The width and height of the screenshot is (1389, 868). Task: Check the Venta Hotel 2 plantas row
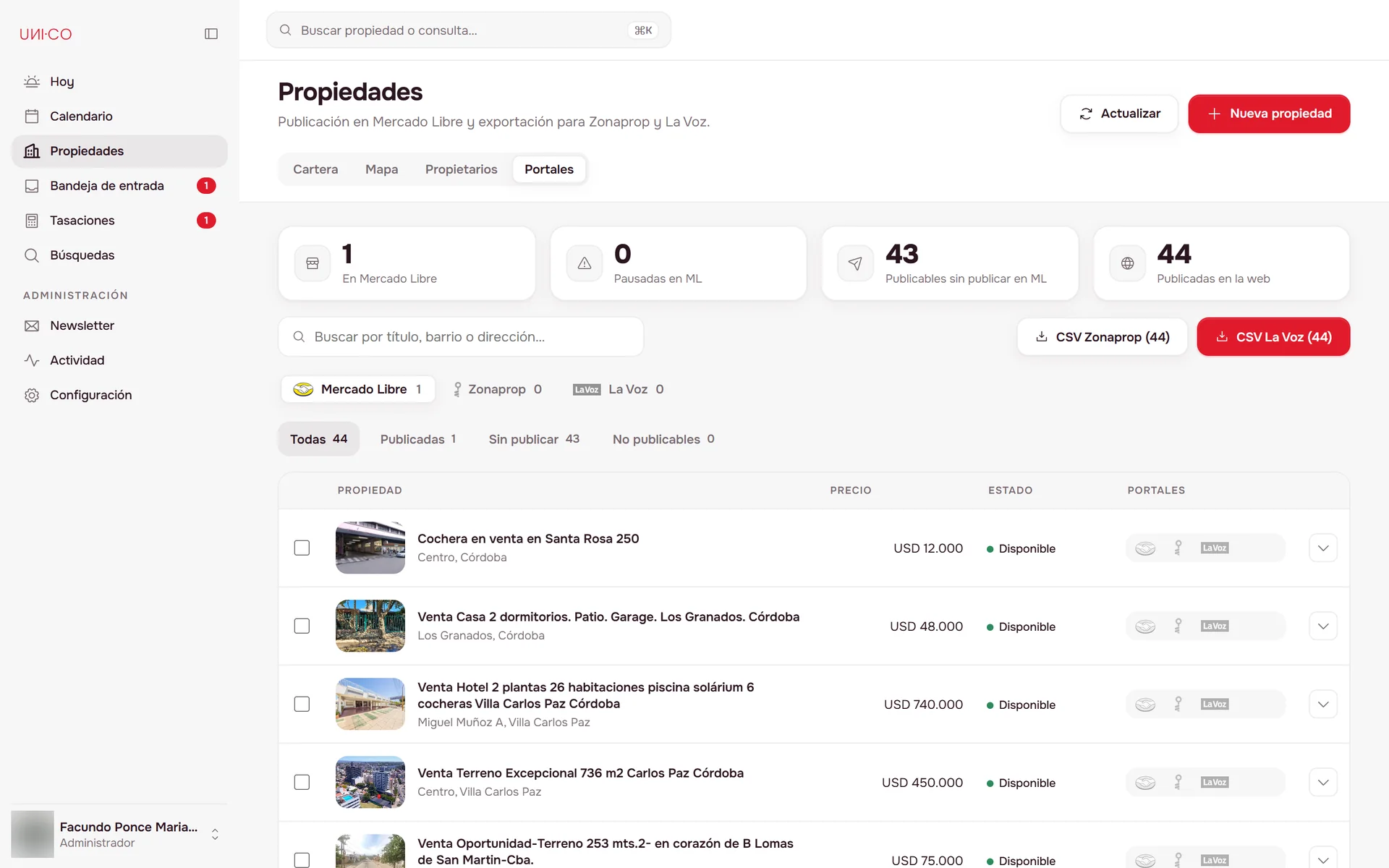(x=302, y=705)
